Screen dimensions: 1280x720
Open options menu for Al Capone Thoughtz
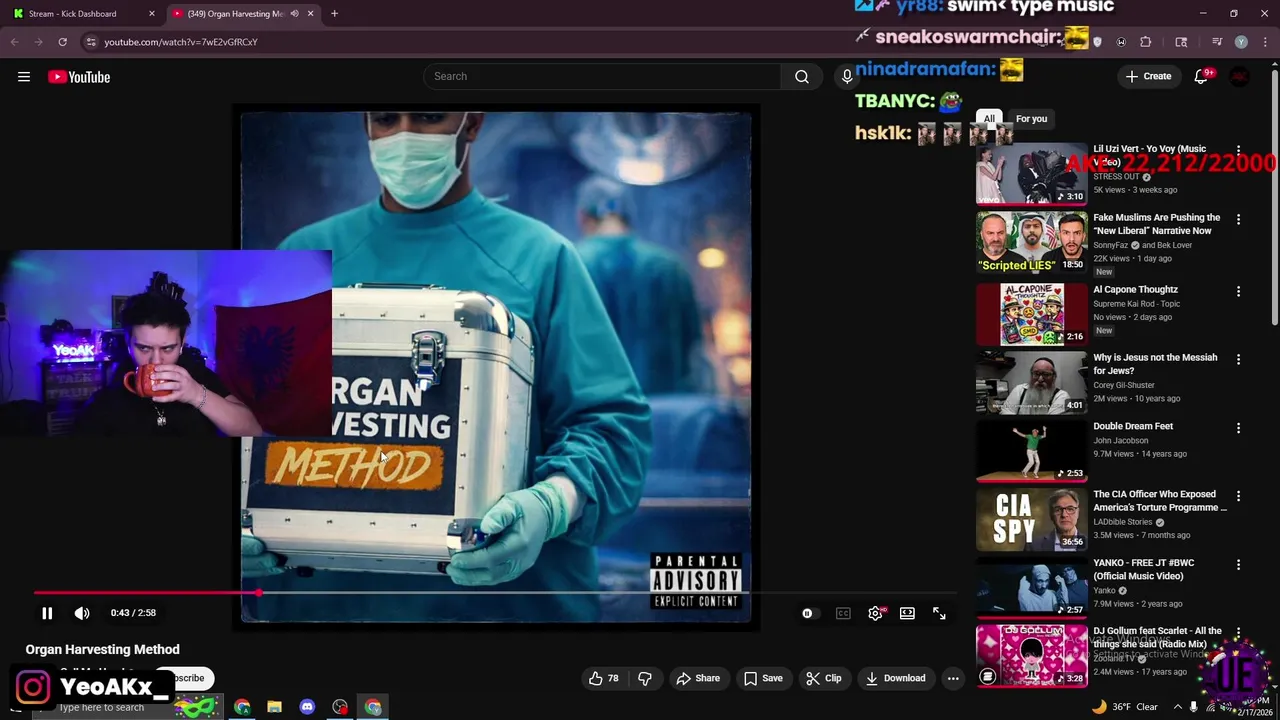tap(1238, 291)
